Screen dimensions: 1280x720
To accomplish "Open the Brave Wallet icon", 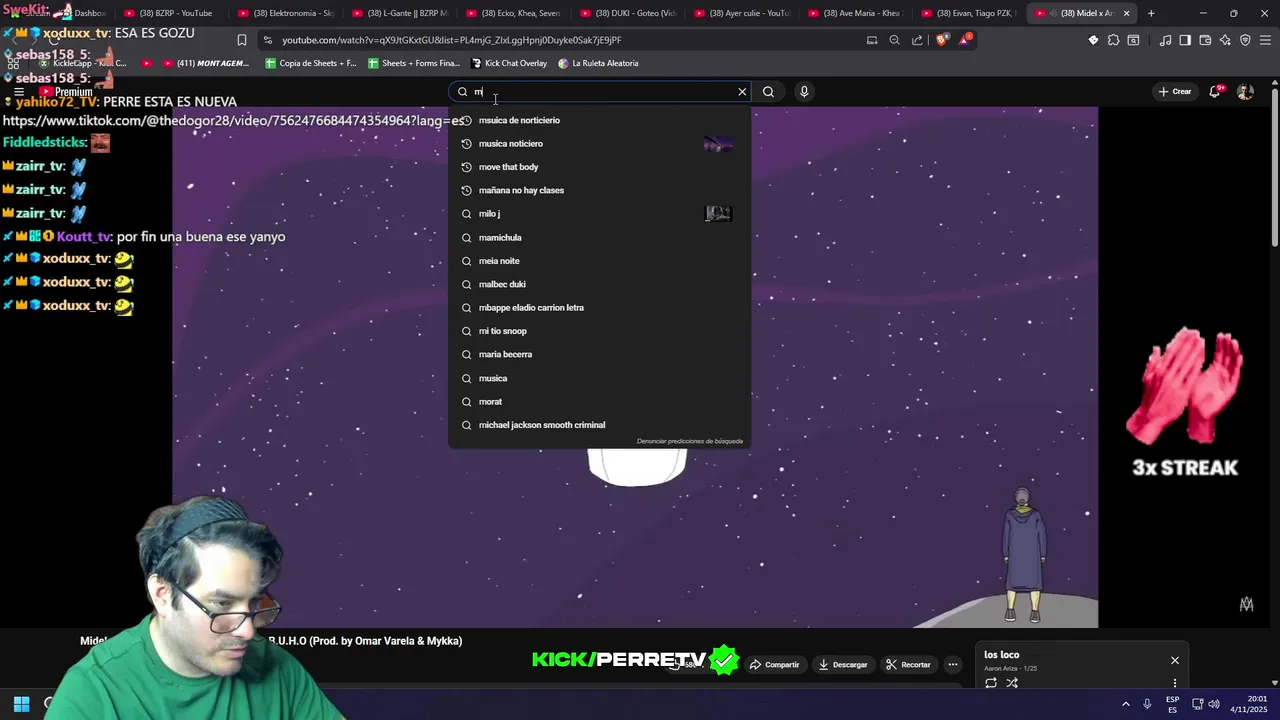I will pyautogui.click(x=1205, y=40).
